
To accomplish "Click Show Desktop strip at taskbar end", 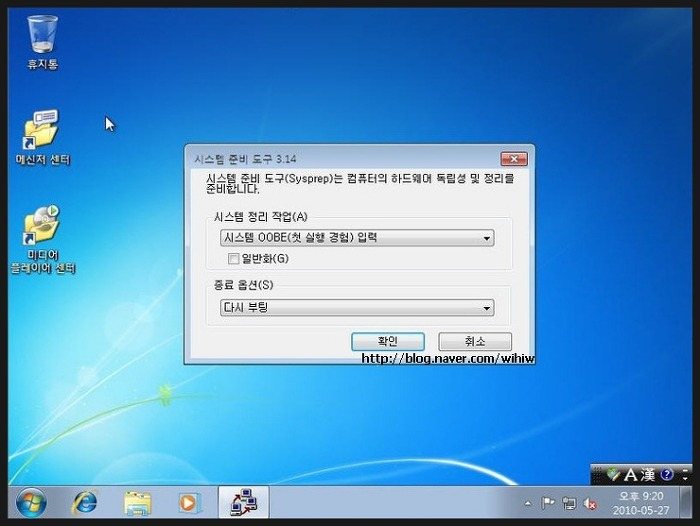I will tap(686, 502).
